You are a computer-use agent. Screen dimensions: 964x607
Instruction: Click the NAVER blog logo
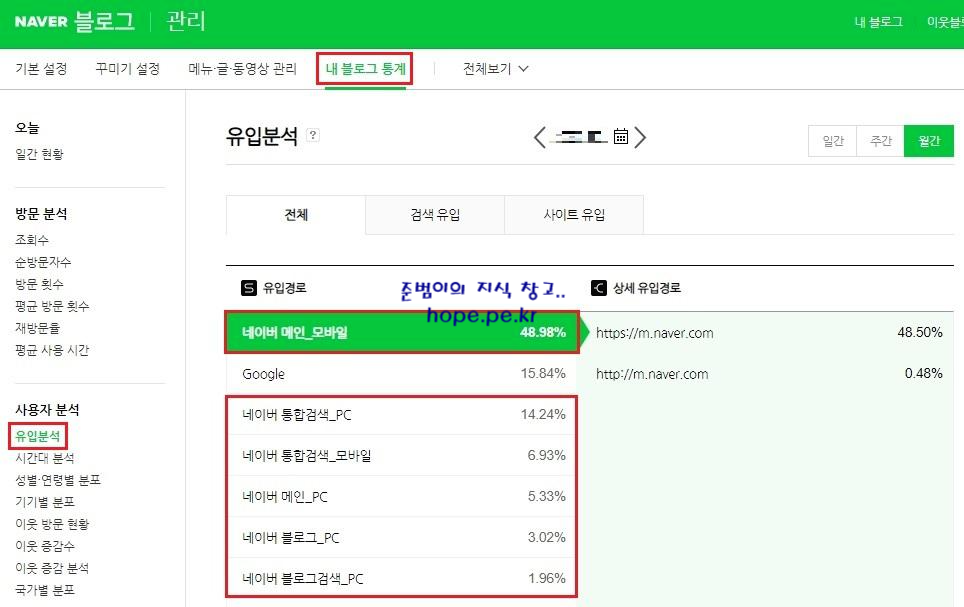[x=74, y=22]
